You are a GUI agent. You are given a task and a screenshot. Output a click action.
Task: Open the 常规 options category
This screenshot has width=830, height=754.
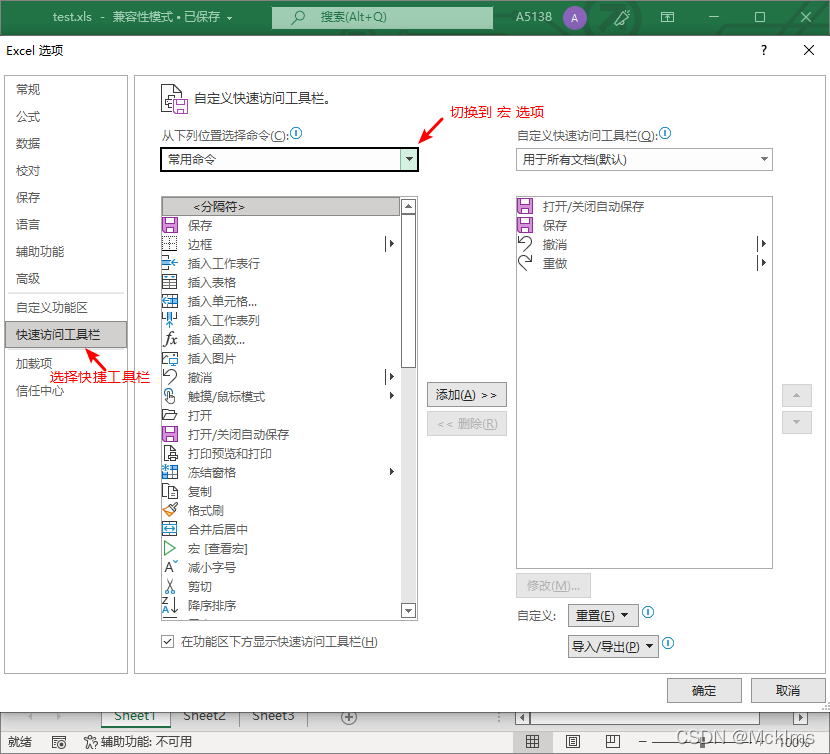pos(28,89)
